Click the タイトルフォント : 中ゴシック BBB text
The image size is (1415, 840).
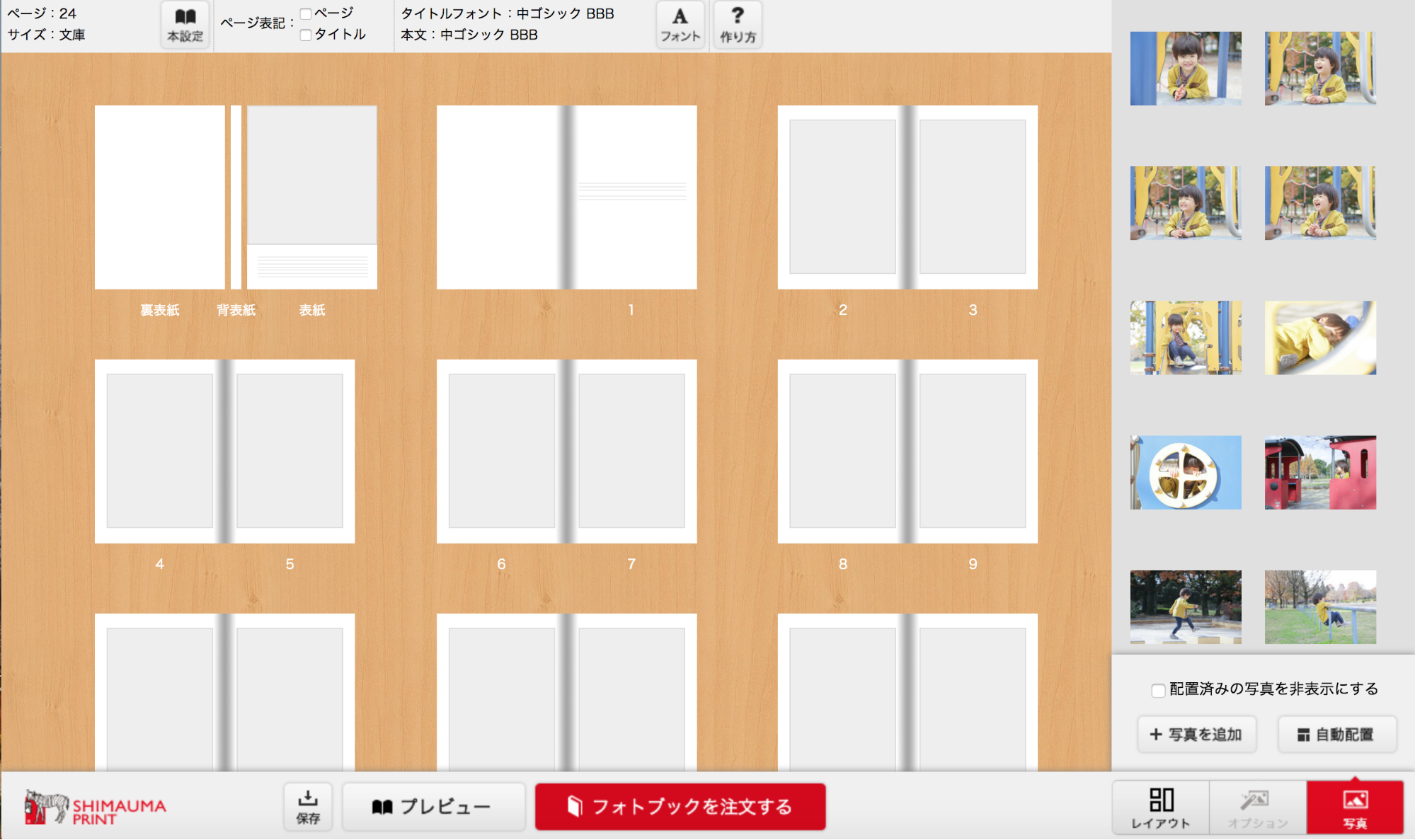point(508,13)
